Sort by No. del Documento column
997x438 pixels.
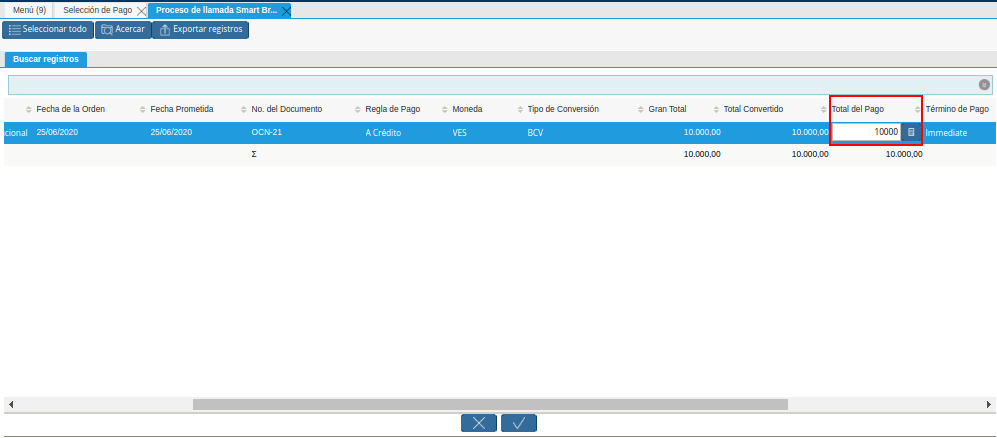[287, 109]
